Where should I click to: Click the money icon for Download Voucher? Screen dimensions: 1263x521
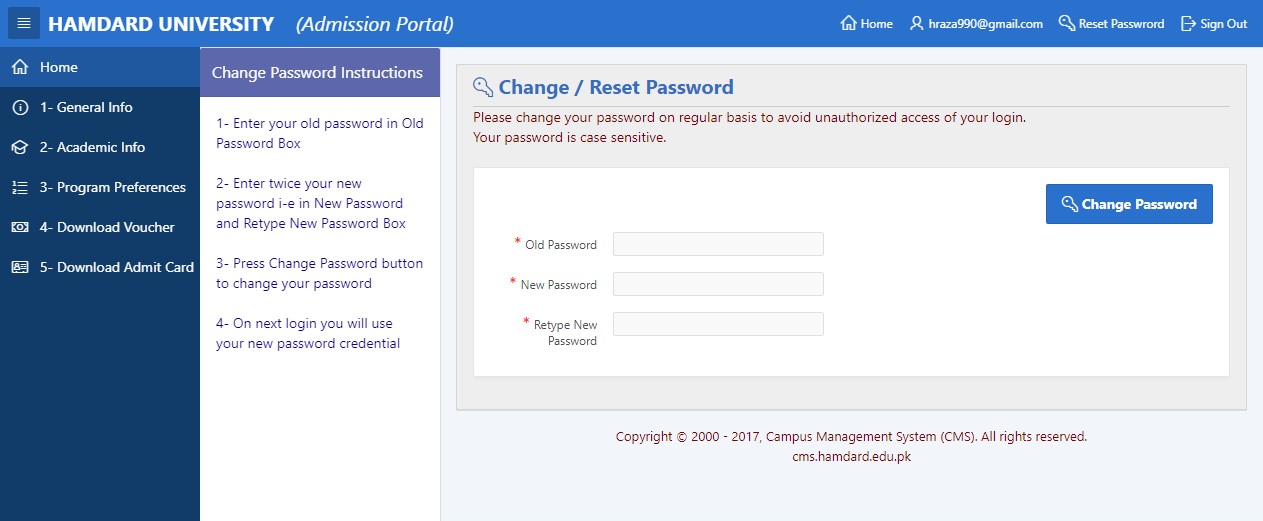[x=19, y=227]
